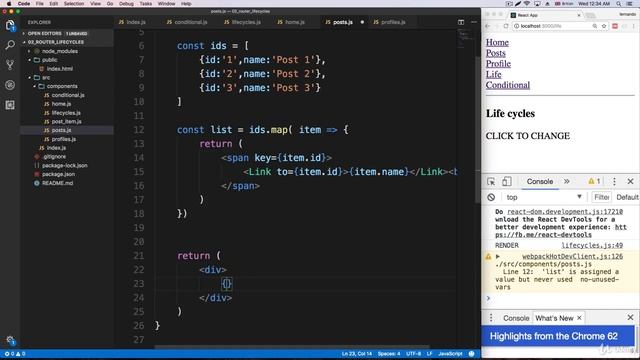Screen dimensions: 640x360
Task: Click the console Filter input field
Action: (601, 197)
